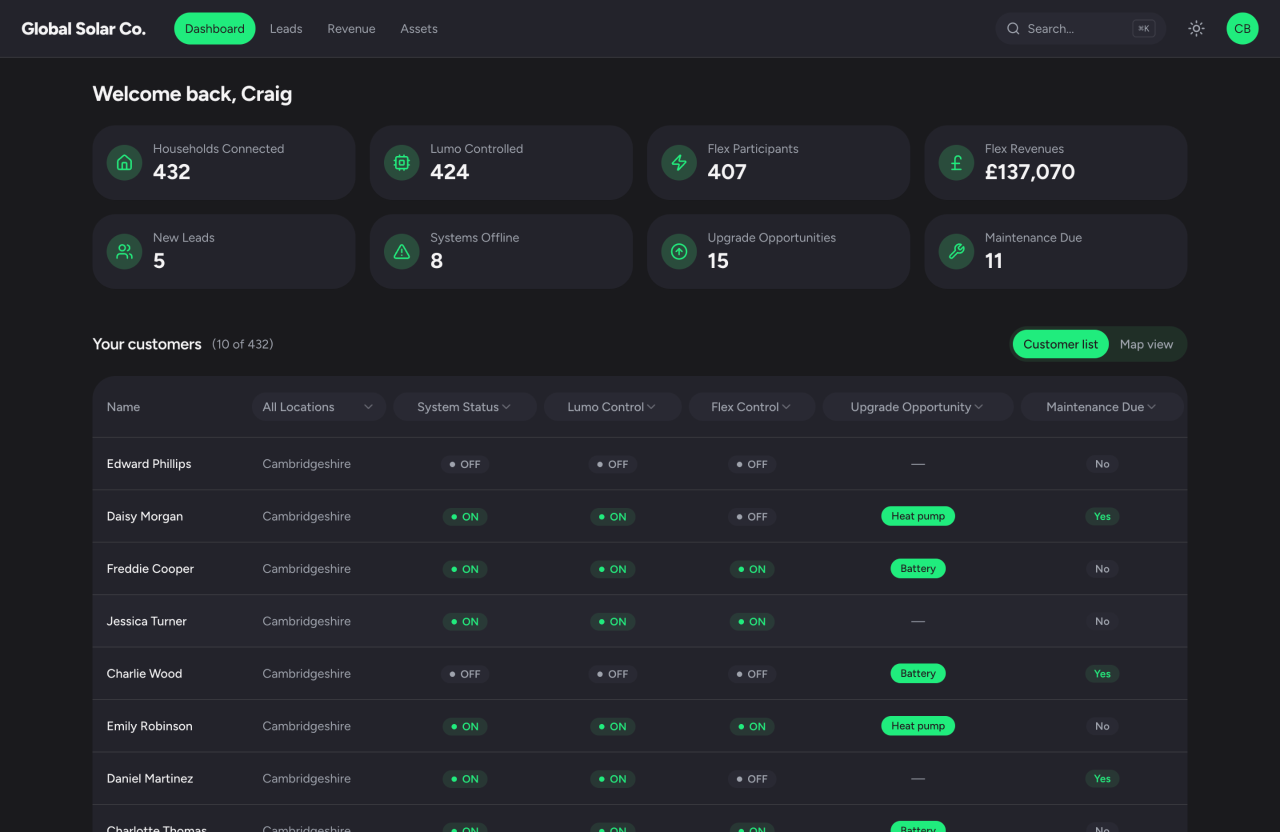1280x832 pixels.
Task: Click the New Leads people icon
Action: [x=124, y=251]
